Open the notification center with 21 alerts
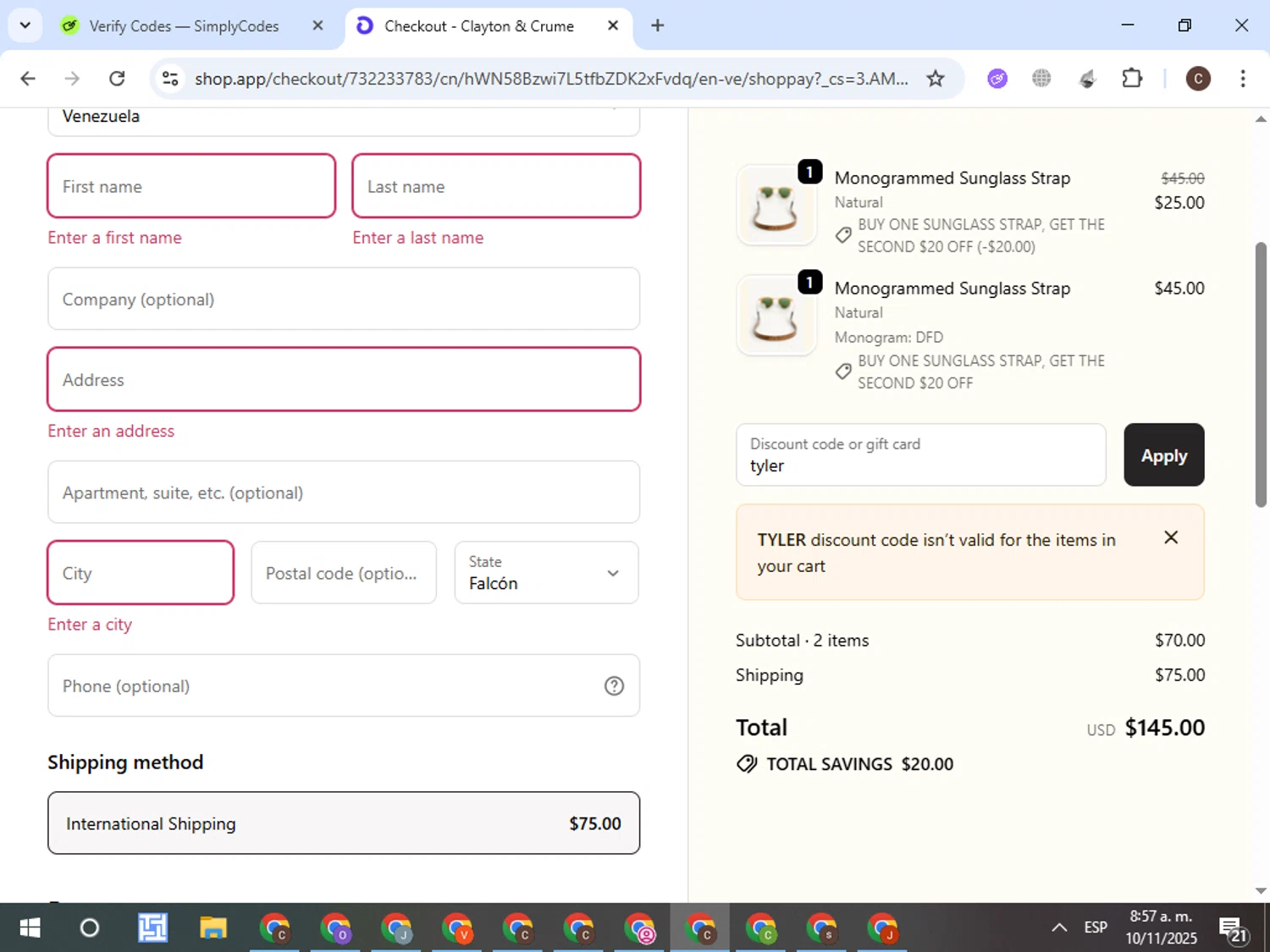 (x=1234, y=929)
